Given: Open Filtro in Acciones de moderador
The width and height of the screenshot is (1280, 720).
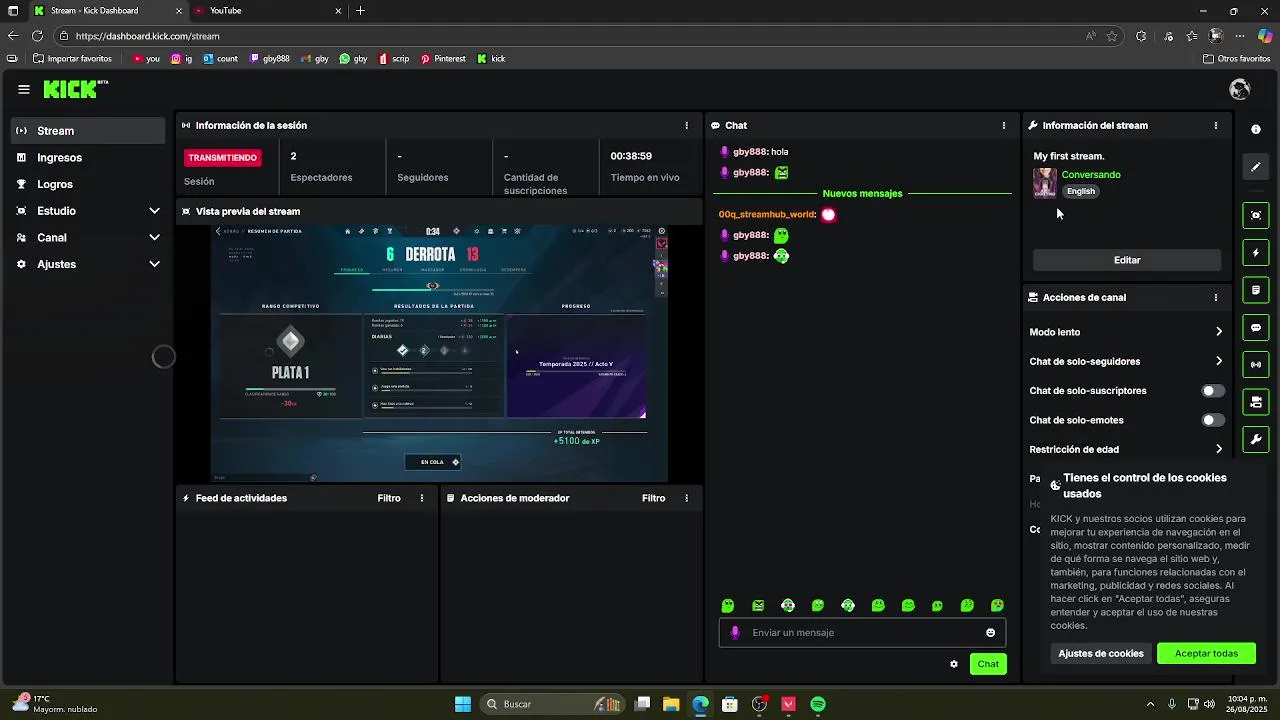Looking at the screenshot, I should (653, 498).
